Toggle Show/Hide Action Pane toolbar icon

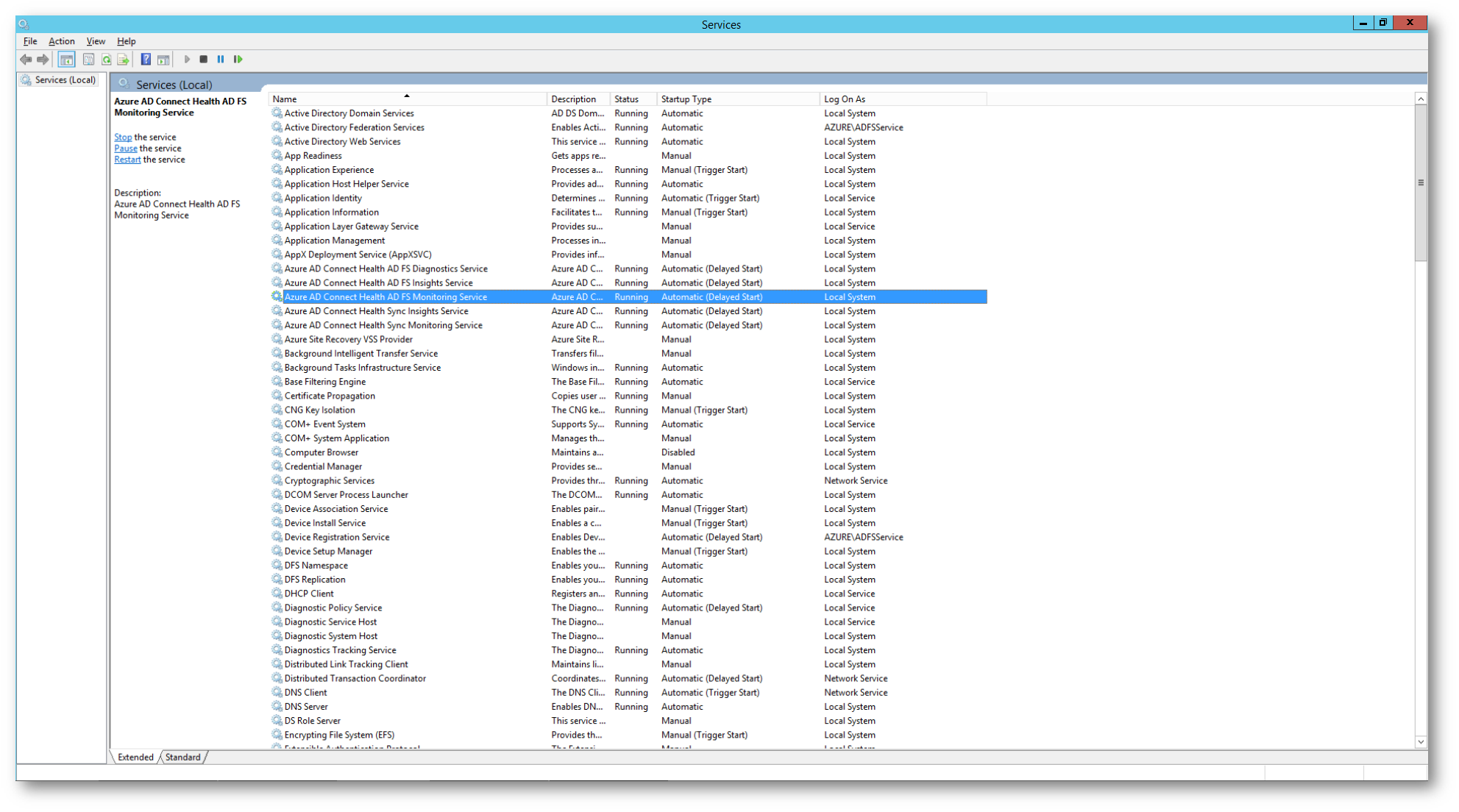pos(163,60)
